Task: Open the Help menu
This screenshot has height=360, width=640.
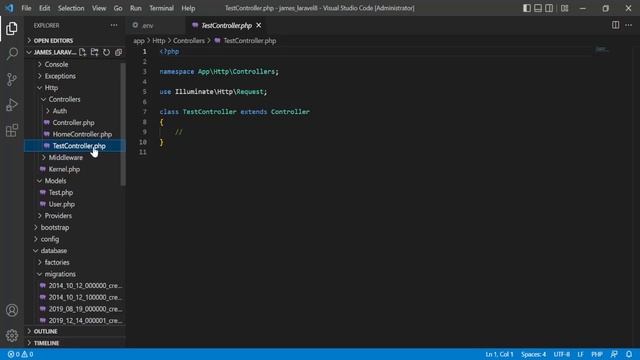Action: (x=188, y=8)
